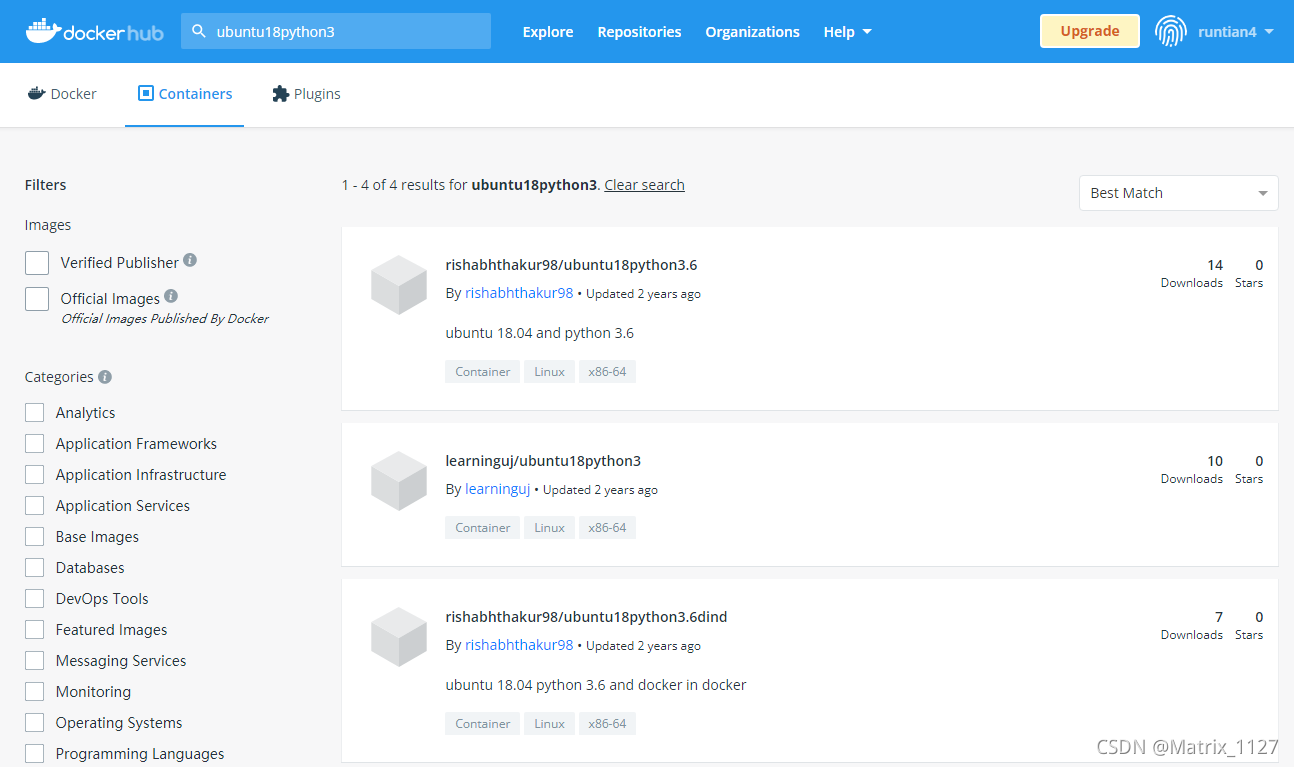Click the Container tag on the dind card
The image size is (1294, 767).
[x=483, y=723]
